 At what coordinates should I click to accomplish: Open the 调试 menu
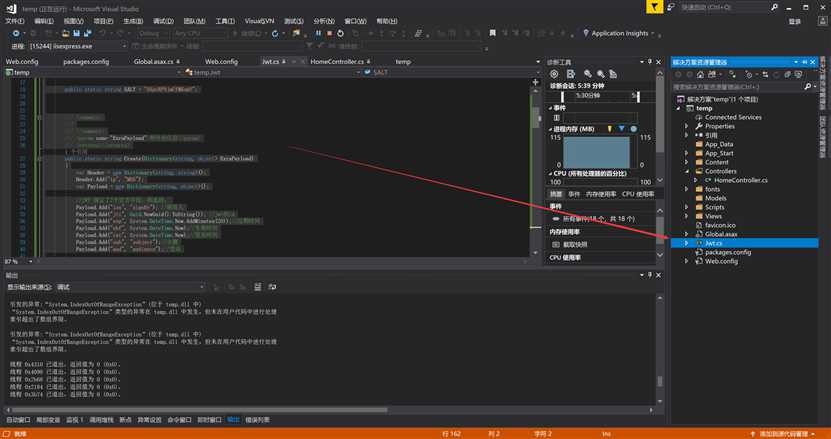tap(163, 21)
